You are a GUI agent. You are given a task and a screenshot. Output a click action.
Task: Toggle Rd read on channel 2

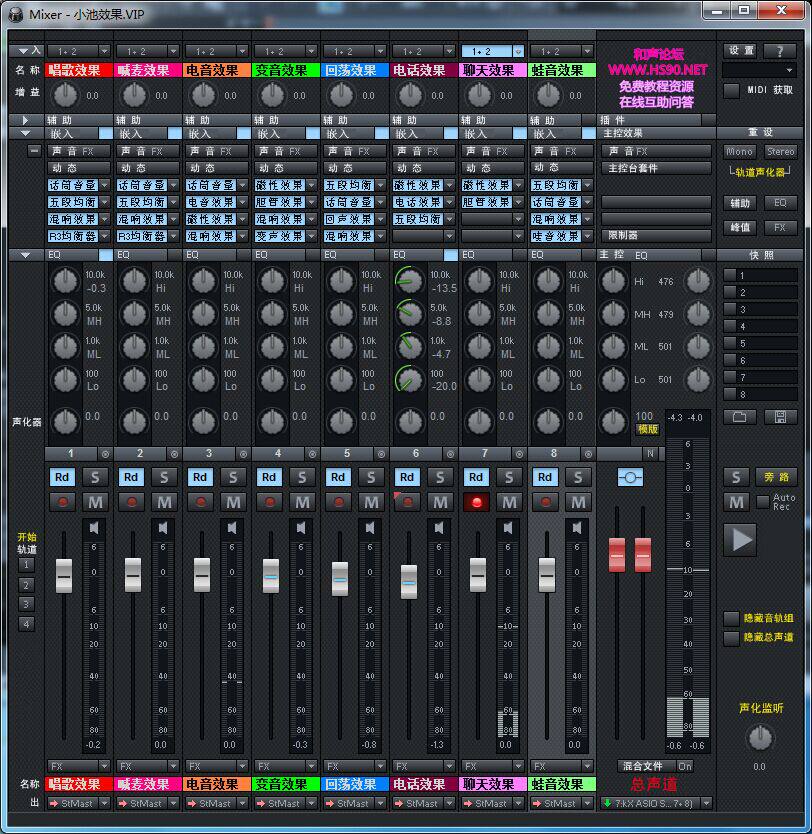coord(131,477)
